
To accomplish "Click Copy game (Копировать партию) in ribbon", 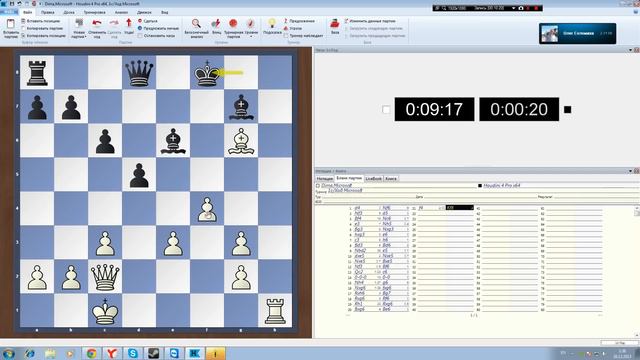I will pos(42,28).
